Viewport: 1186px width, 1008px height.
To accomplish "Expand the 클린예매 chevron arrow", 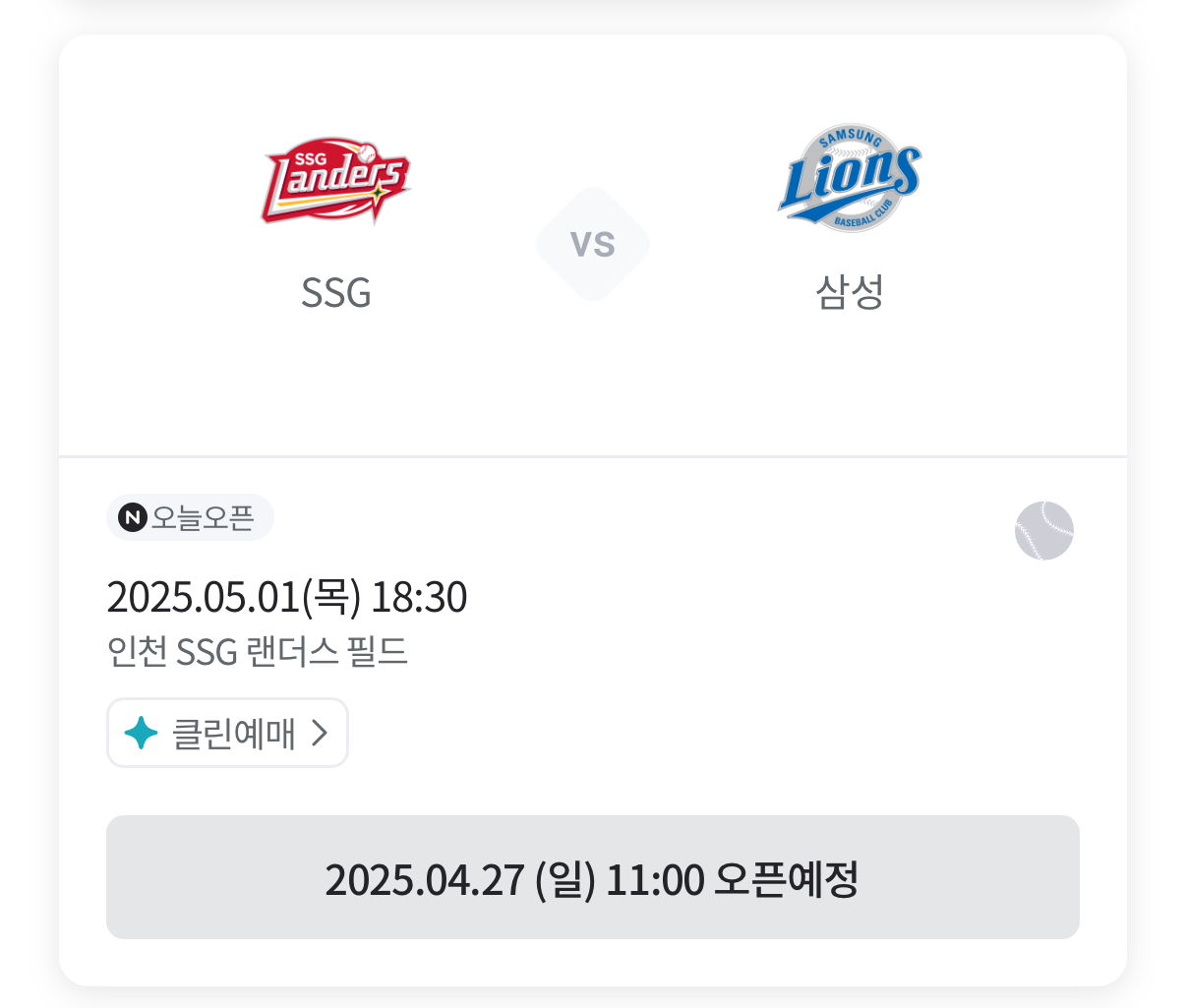I will point(319,733).
